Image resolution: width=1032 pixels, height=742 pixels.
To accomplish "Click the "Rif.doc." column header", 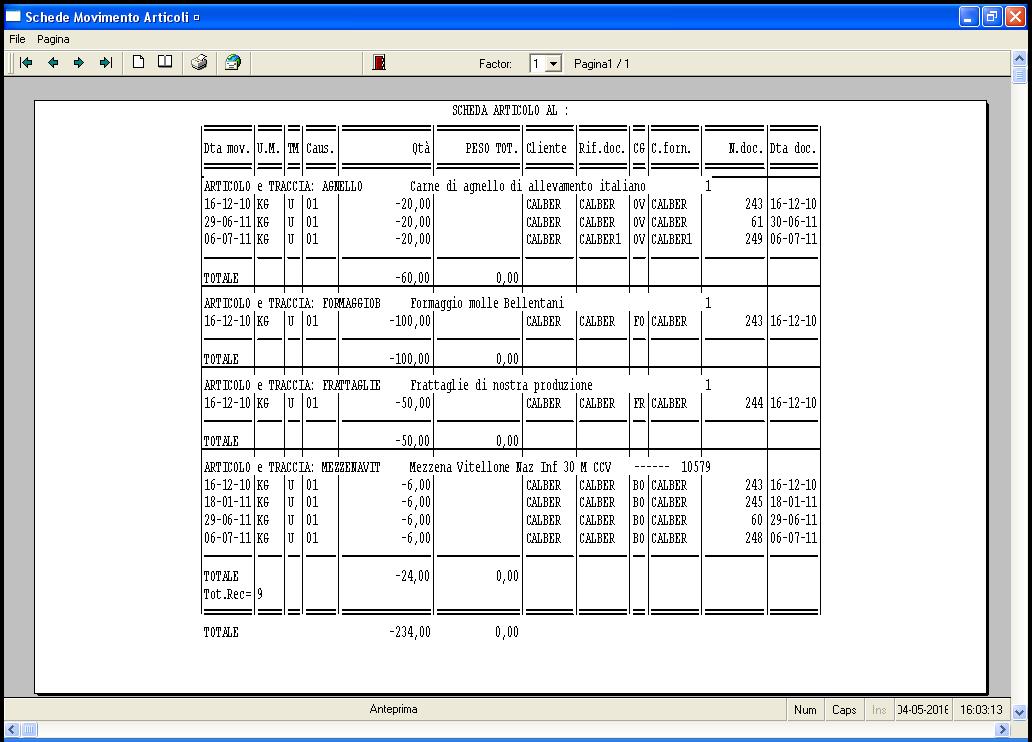I will coord(602,148).
